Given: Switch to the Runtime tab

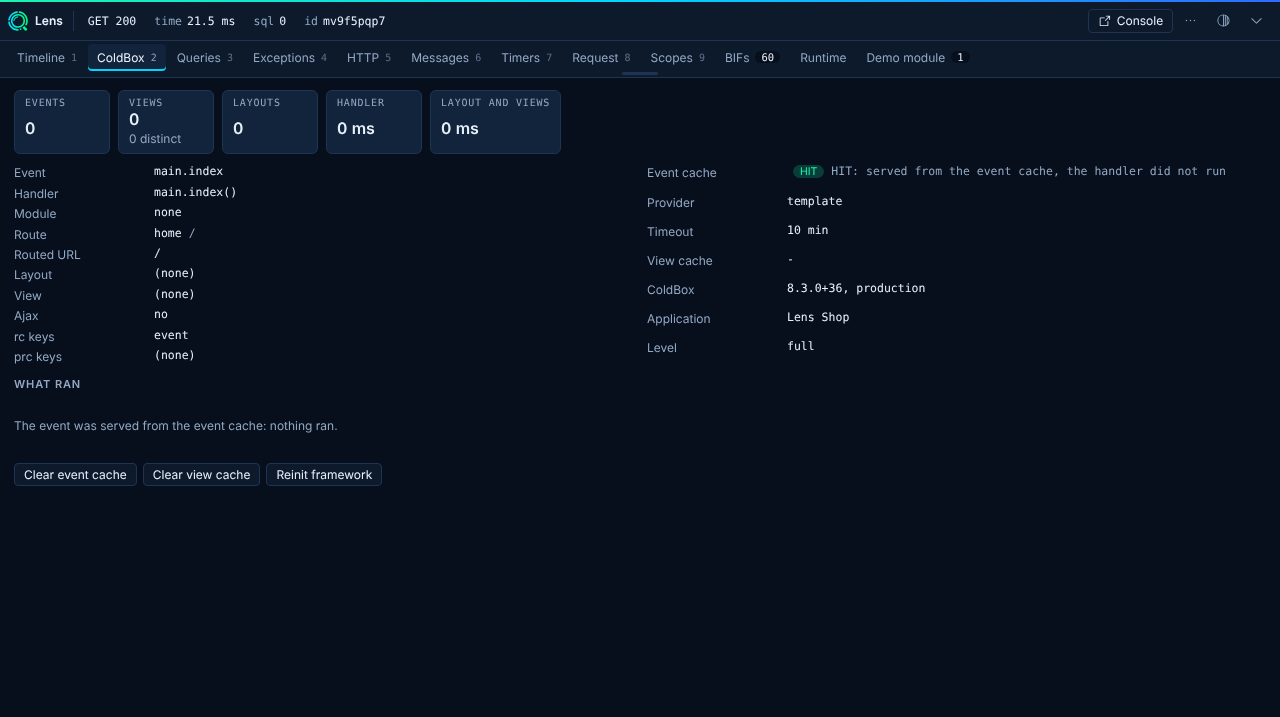Looking at the screenshot, I should coord(823,58).
